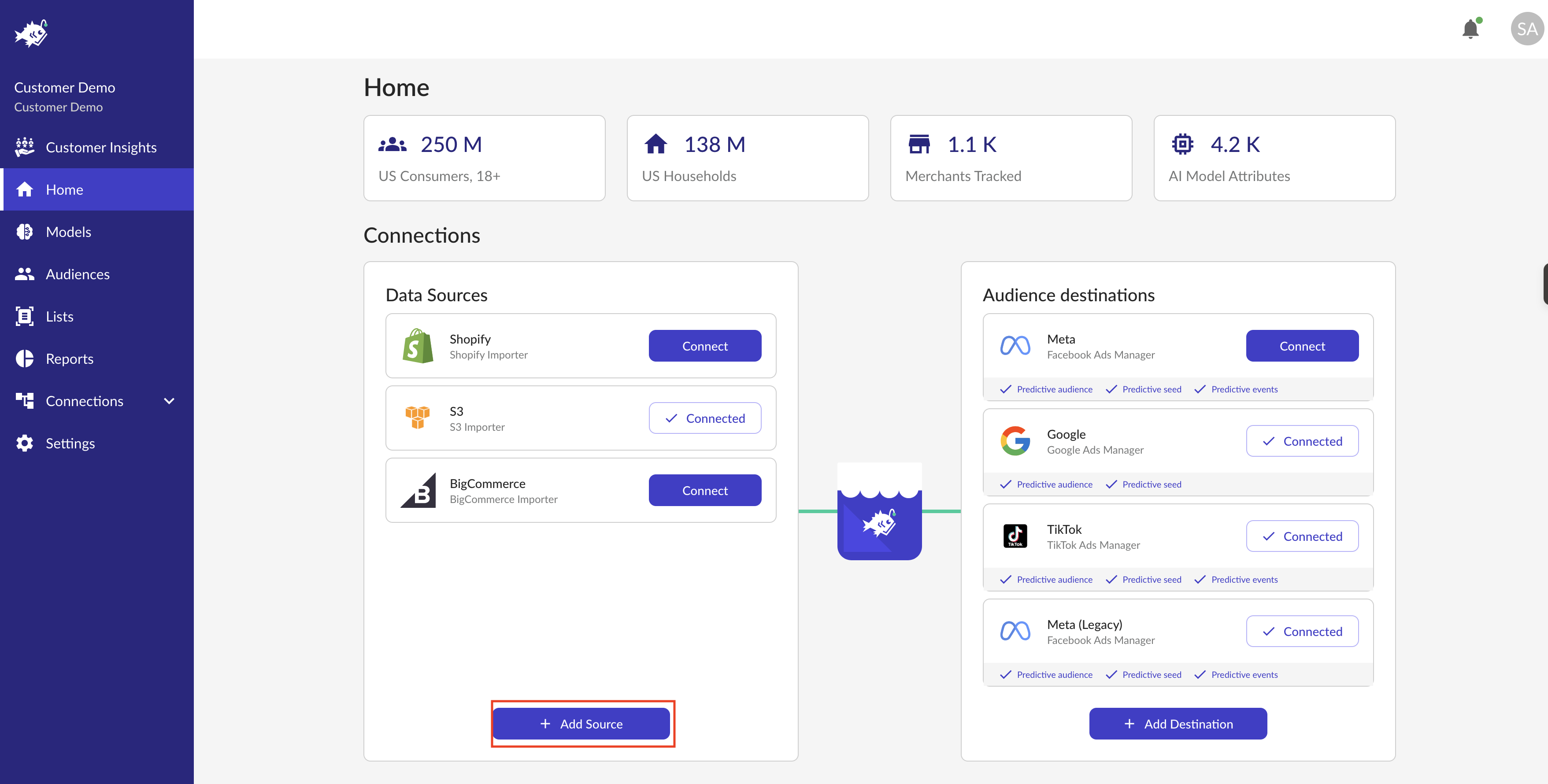
Task: Click the Shopify bag icon
Action: [x=418, y=346]
